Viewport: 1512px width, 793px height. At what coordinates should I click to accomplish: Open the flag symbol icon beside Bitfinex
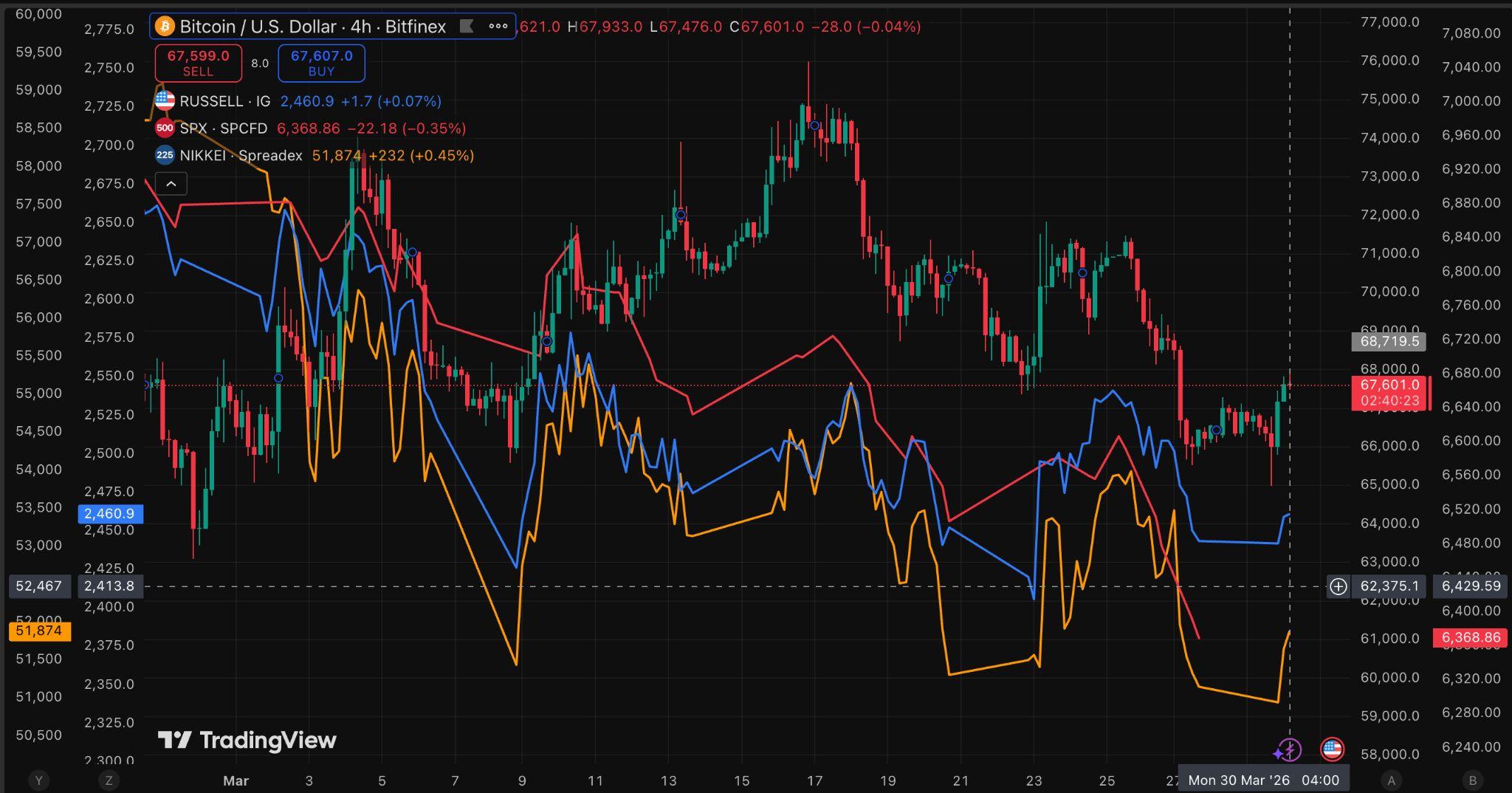click(466, 27)
